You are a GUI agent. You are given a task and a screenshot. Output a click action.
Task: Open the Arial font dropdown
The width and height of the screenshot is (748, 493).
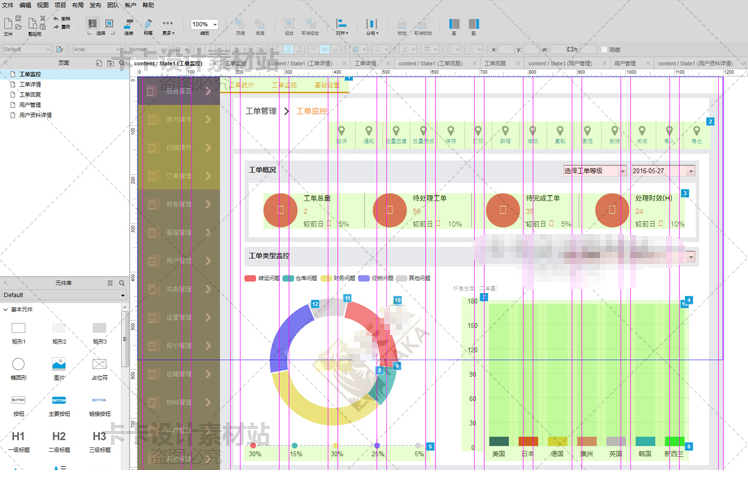point(97,49)
